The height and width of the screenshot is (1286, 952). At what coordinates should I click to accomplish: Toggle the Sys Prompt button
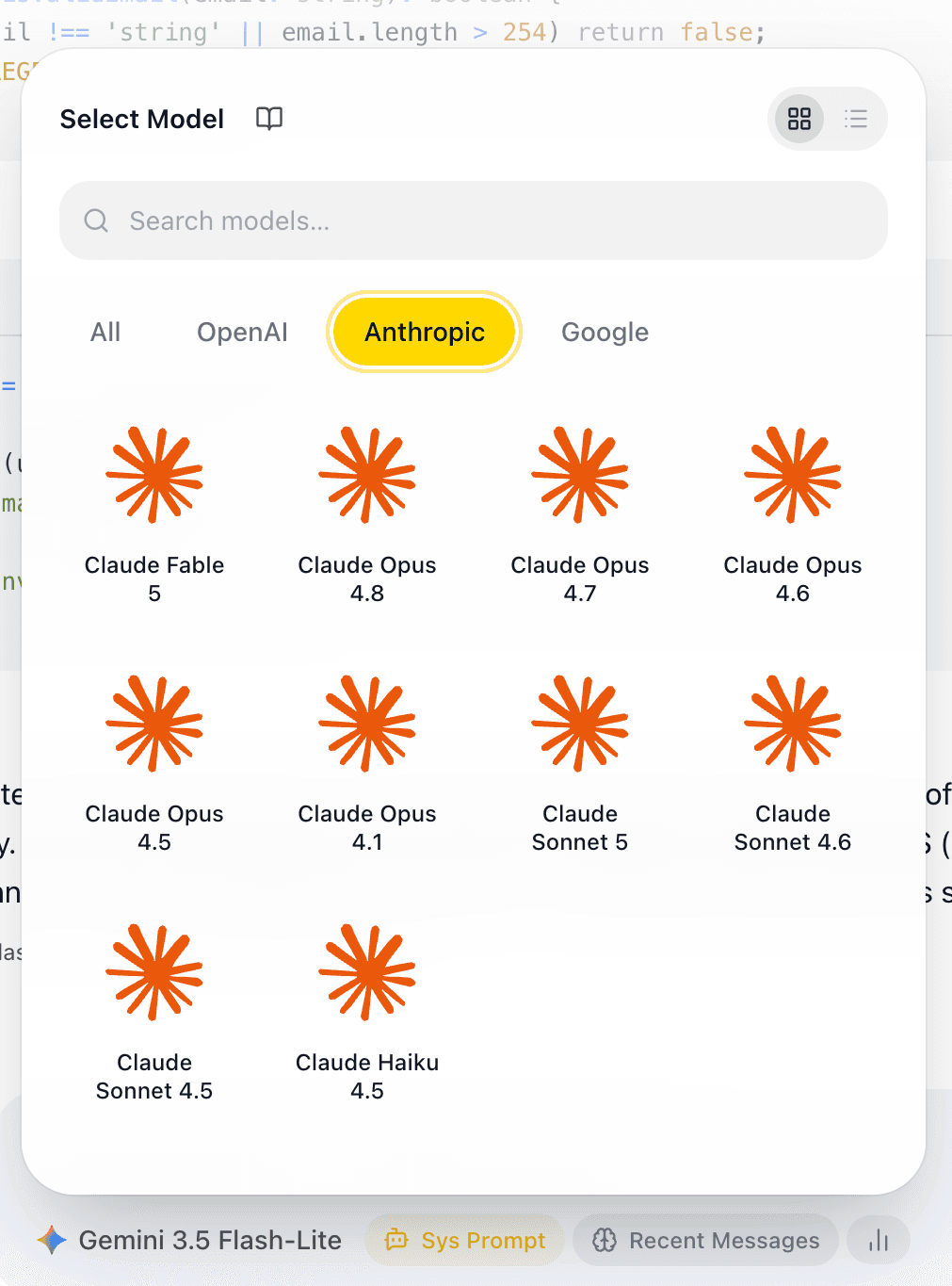[x=465, y=1240]
